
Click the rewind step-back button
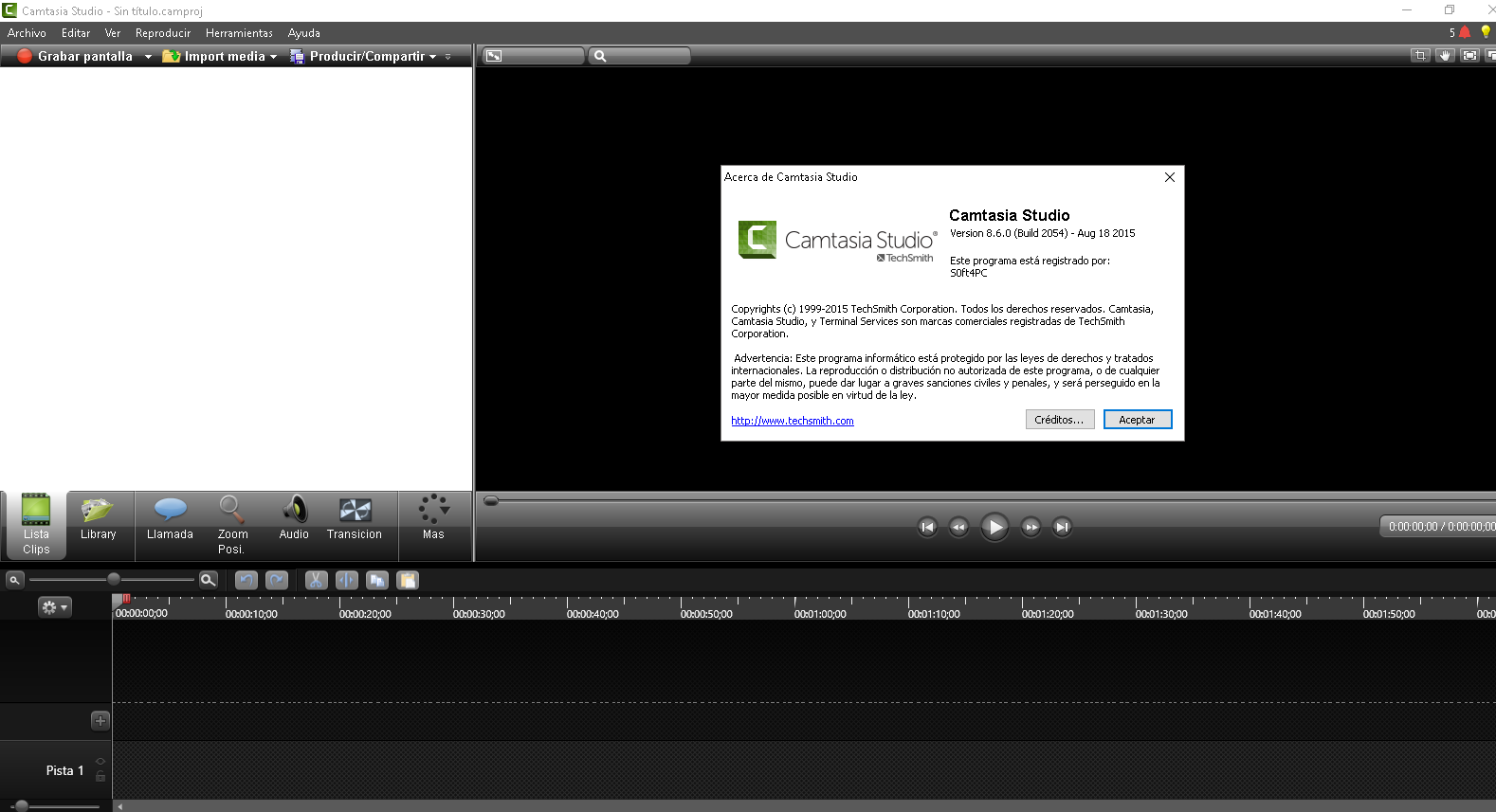tap(958, 527)
